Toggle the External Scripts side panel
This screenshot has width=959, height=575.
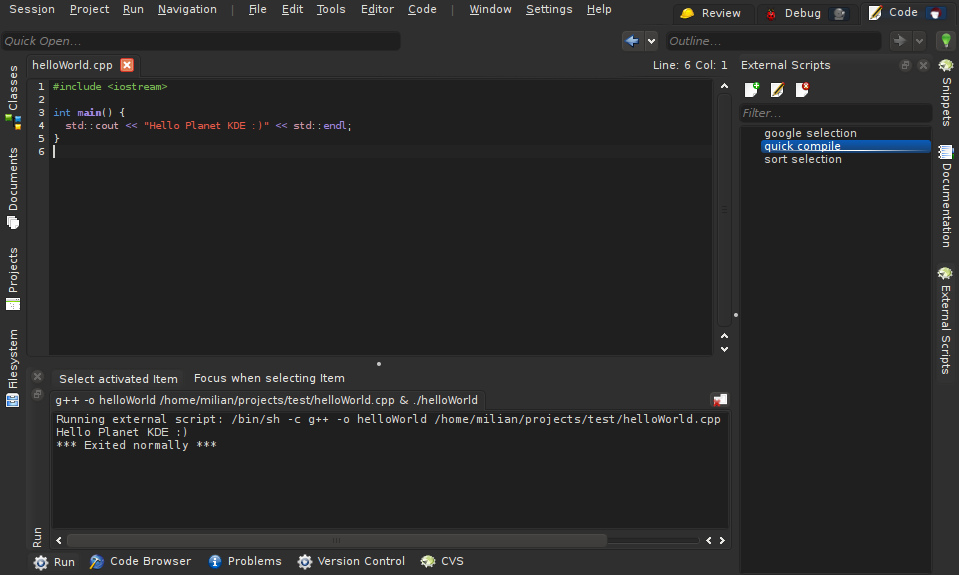946,321
